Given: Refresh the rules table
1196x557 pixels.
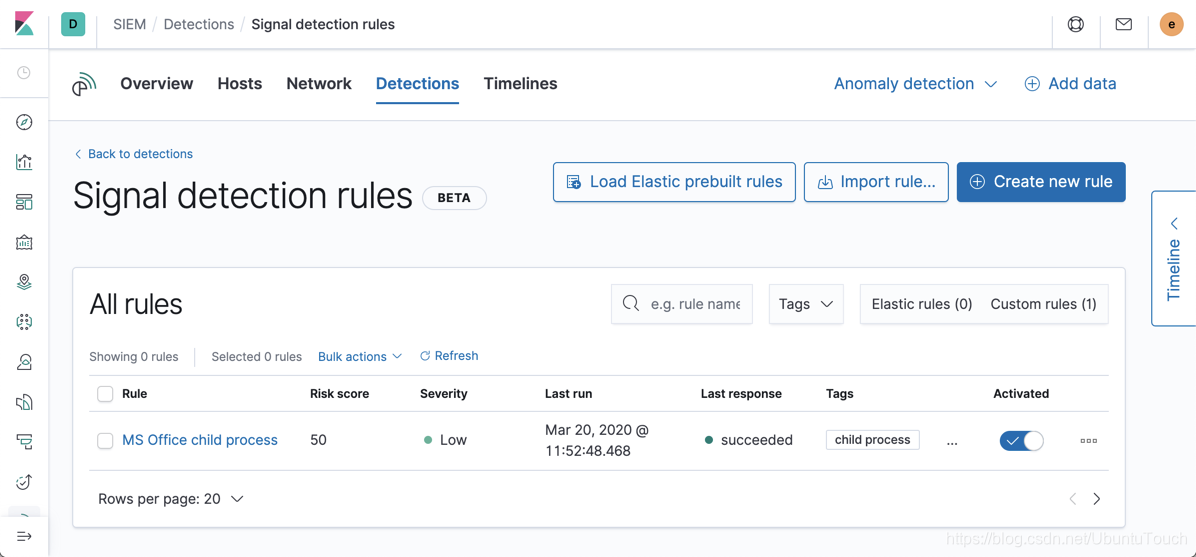Looking at the screenshot, I should pyautogui.click(x=449, y=356).
